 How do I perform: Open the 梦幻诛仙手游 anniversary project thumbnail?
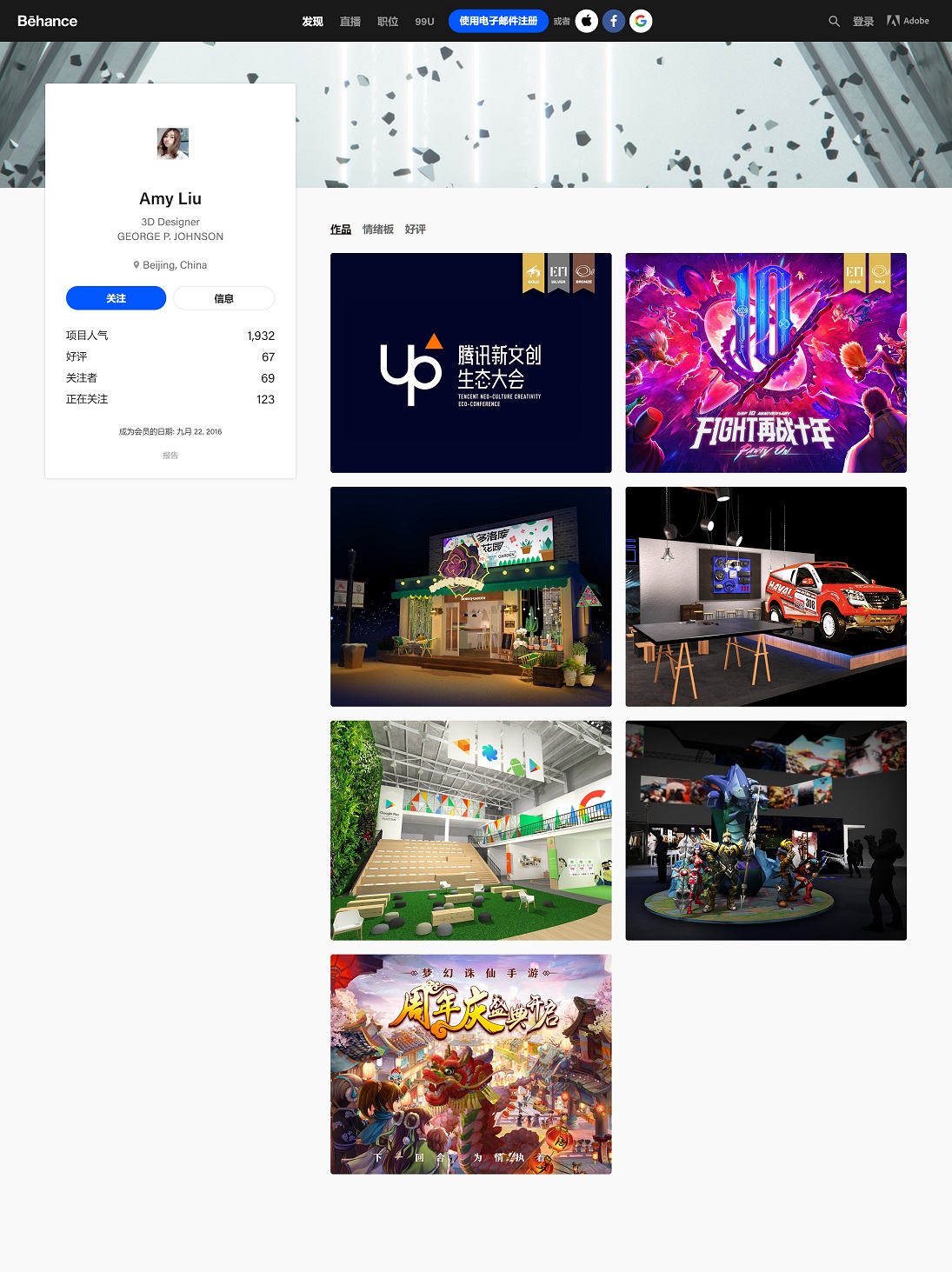point(471,1064)
